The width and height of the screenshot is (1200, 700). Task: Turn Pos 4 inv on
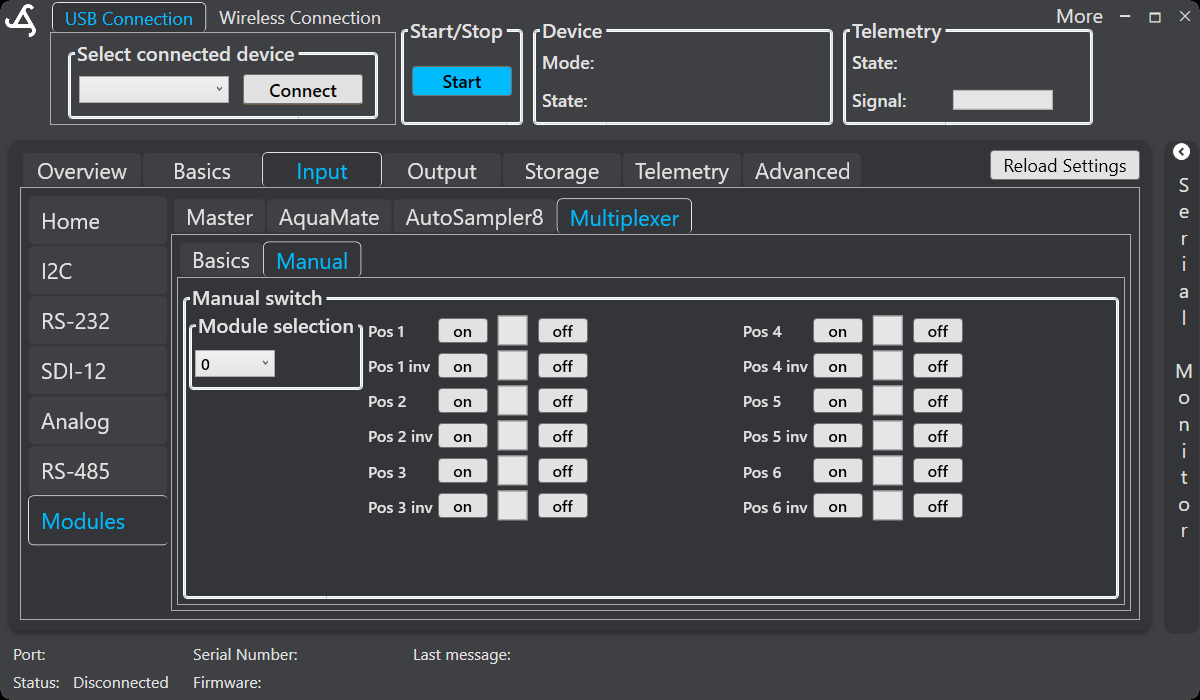(838, 366)
